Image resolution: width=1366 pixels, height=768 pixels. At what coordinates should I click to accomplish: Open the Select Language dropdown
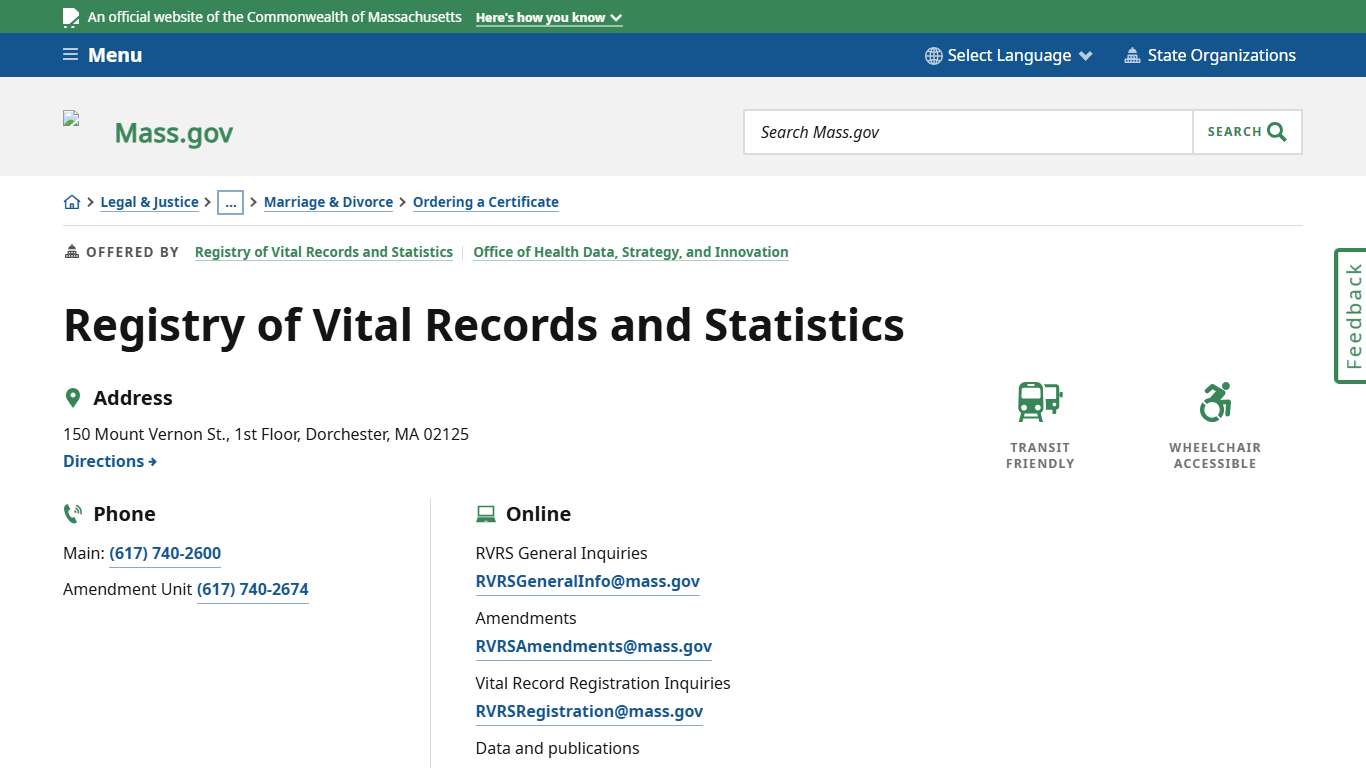pyautogui.click(x=1008, y=55)
